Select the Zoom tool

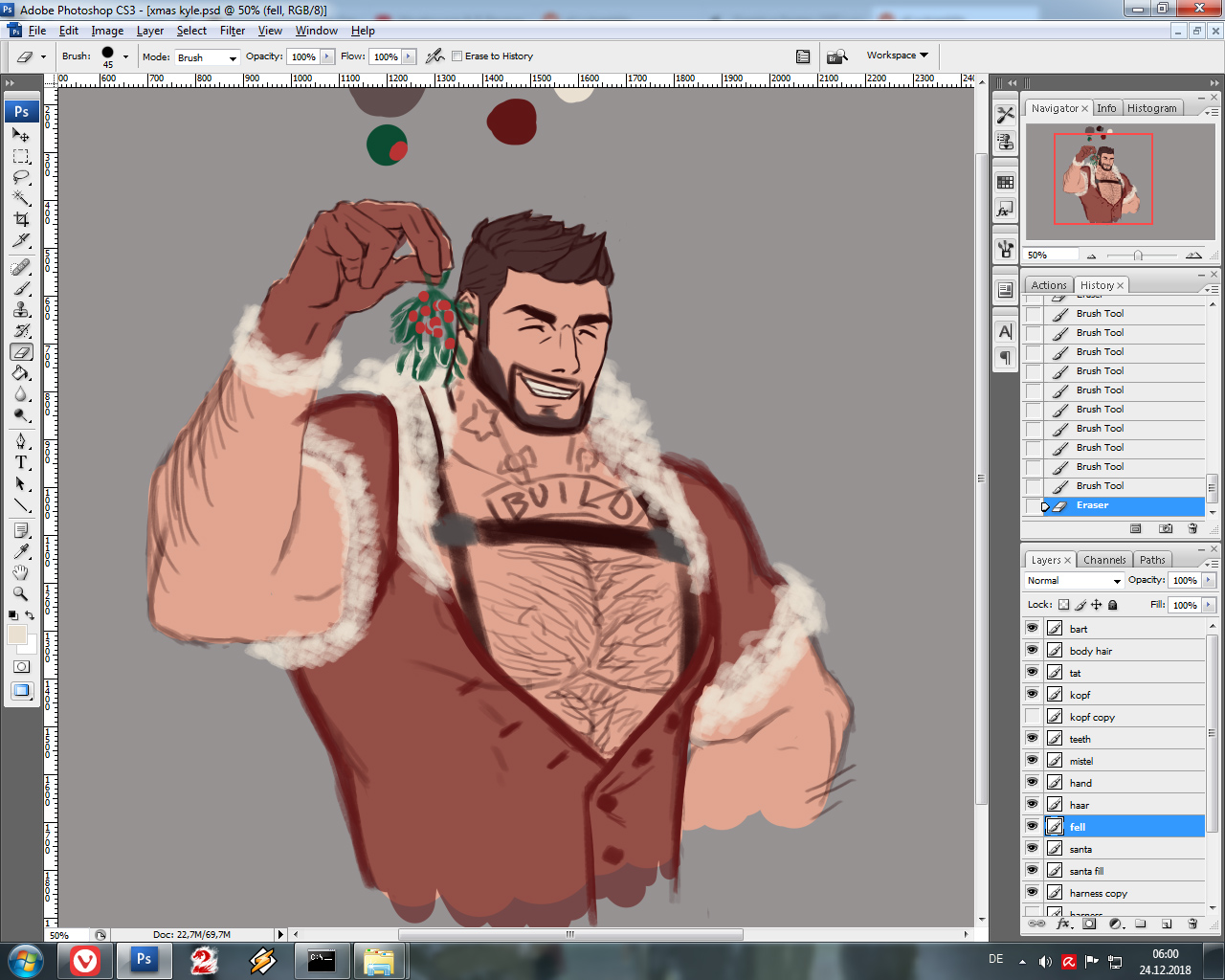click(x=21, y=593)
